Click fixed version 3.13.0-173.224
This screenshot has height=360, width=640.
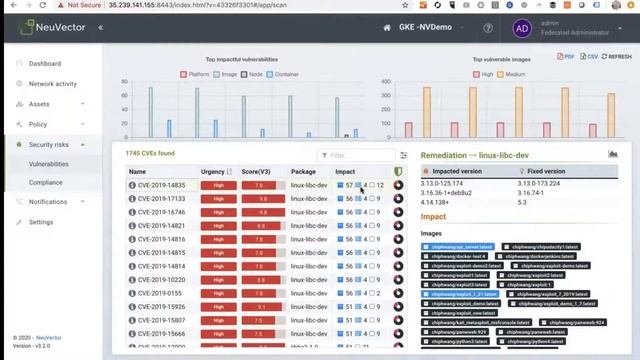[539, 184]
